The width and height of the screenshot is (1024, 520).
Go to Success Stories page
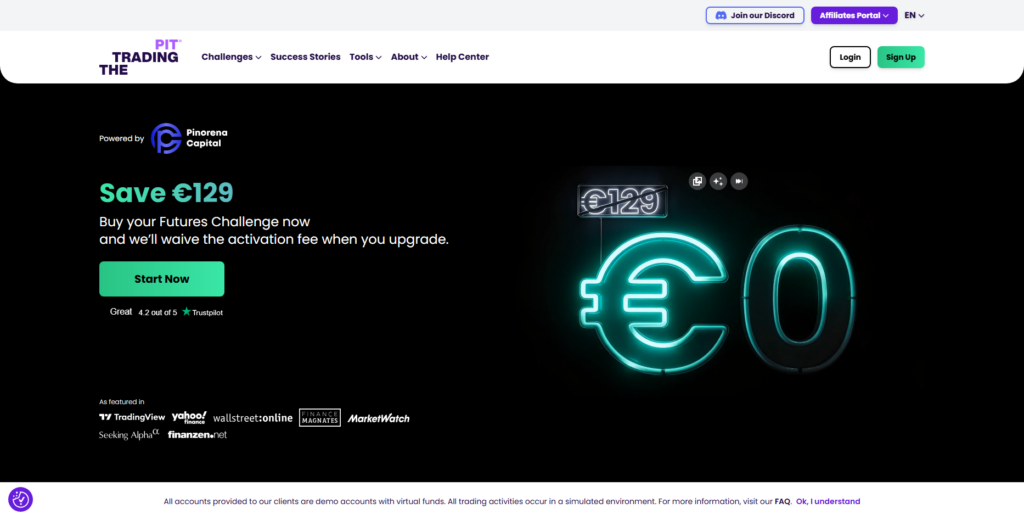tap(305, 57)
